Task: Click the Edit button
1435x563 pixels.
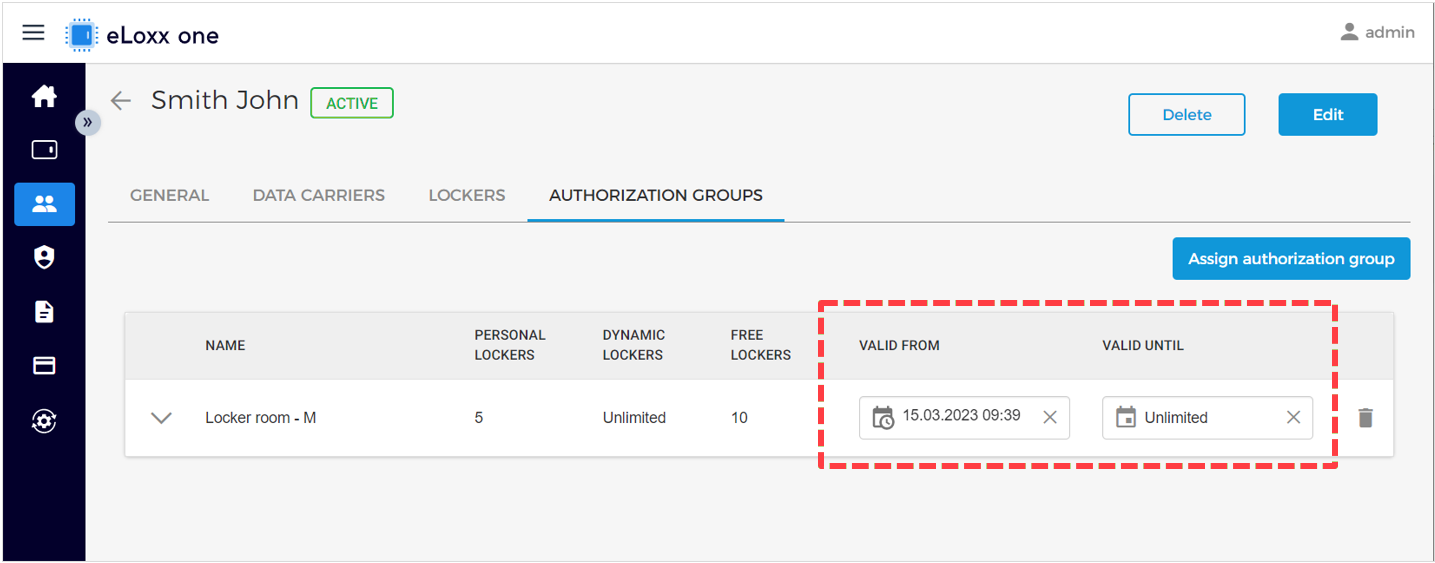Action: 1328,115
